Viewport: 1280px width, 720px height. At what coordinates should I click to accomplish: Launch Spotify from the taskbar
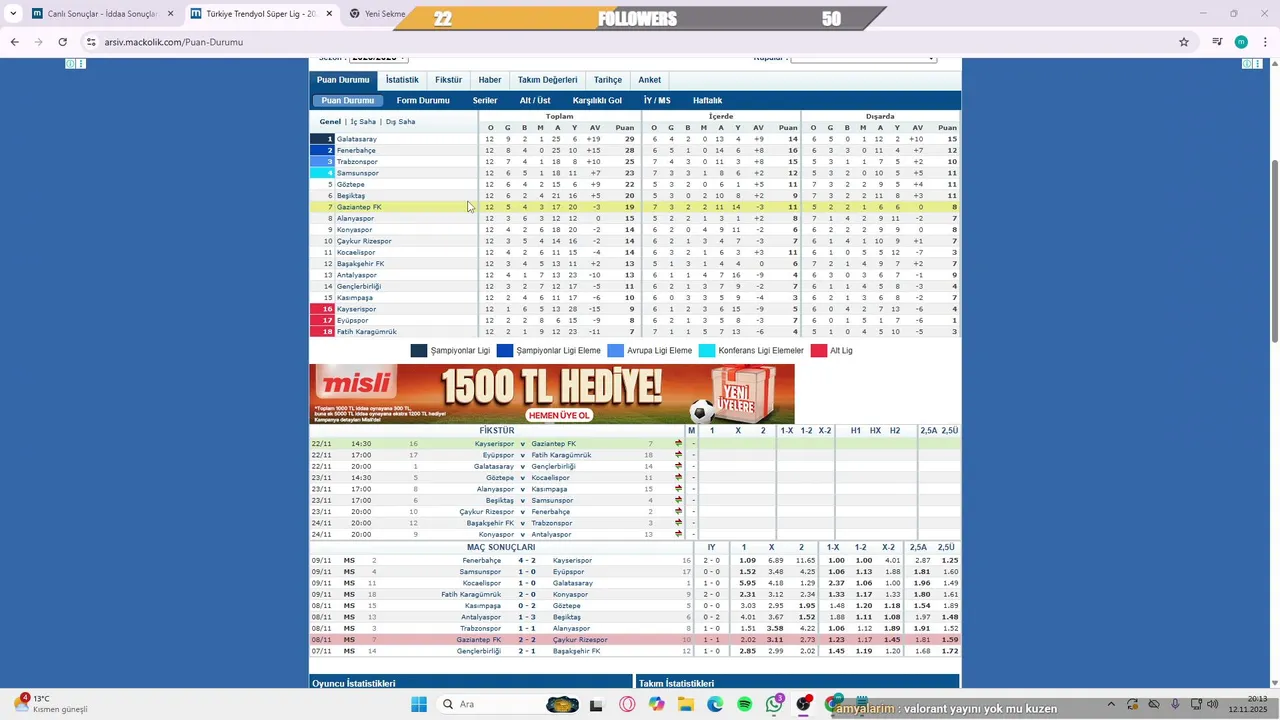point(745,704)
